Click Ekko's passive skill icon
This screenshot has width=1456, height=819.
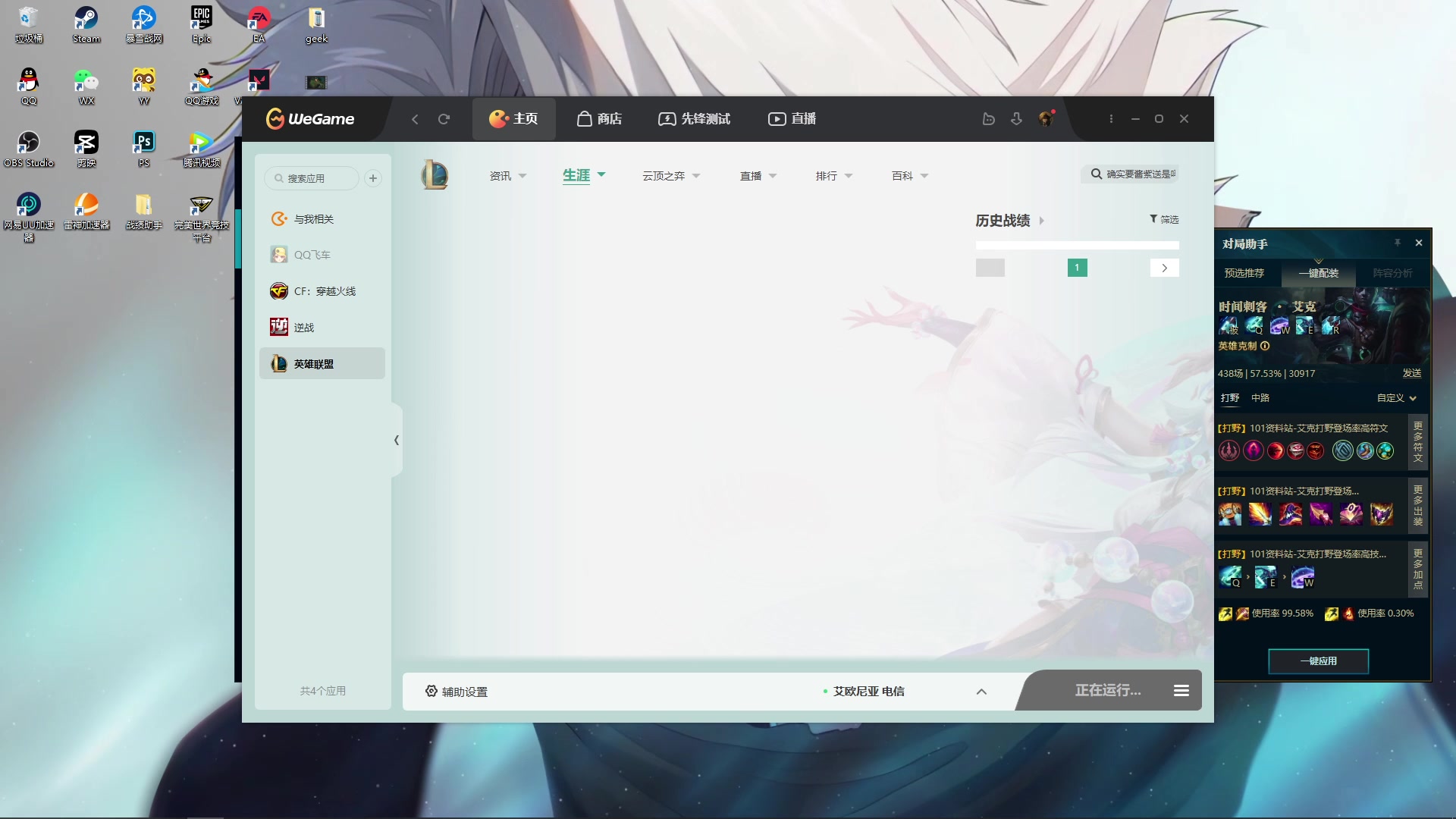pyautogui.click(x=1228, y=326)
